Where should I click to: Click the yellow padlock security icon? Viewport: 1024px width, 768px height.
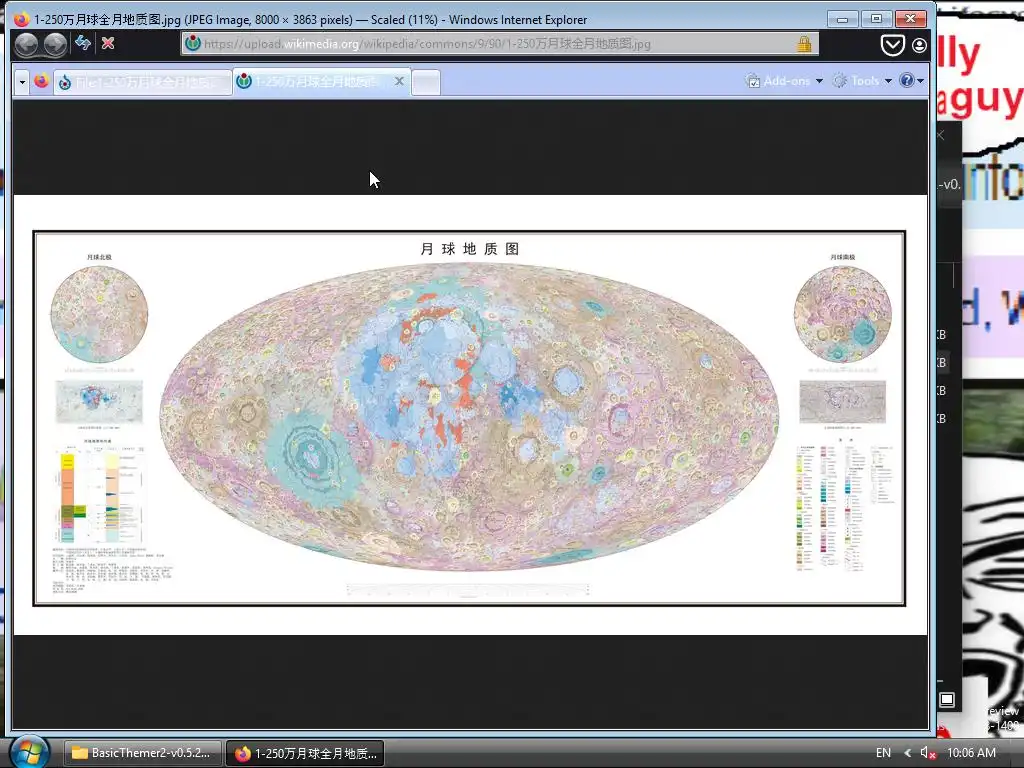tap(804, 44)
